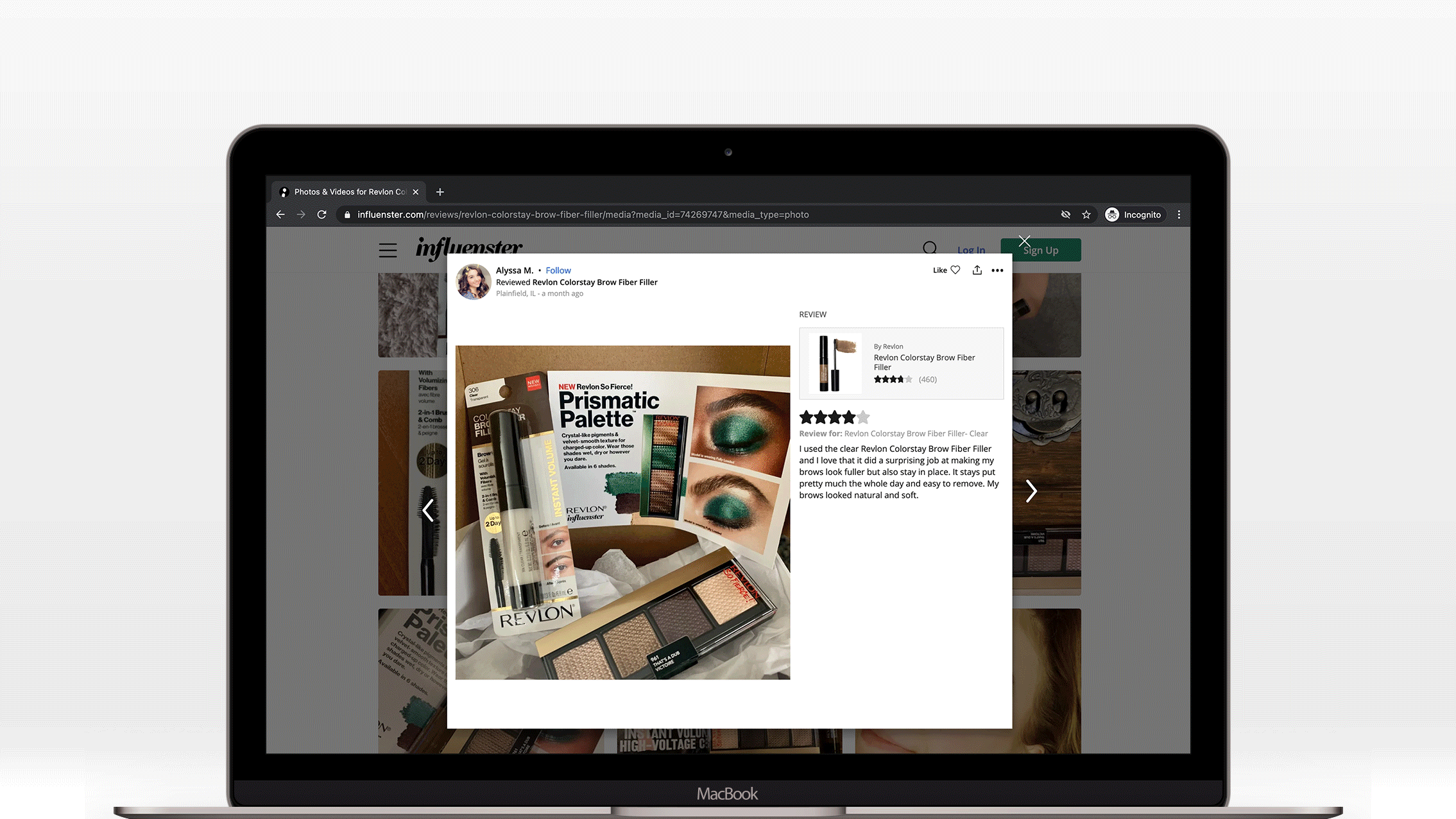Screen dimensions: 1456x819
Task: Open the hamburger navigation menu
Action: pos(388,250)
